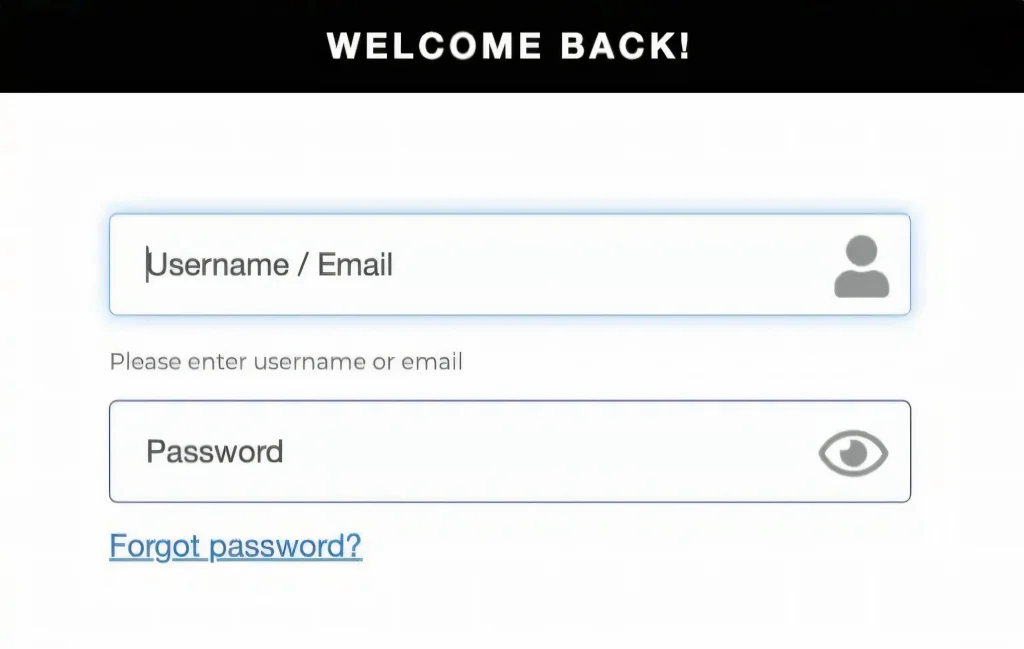
Task: Click the Password placeholder label
Action: pyautogui.click(x=214, y=452)
